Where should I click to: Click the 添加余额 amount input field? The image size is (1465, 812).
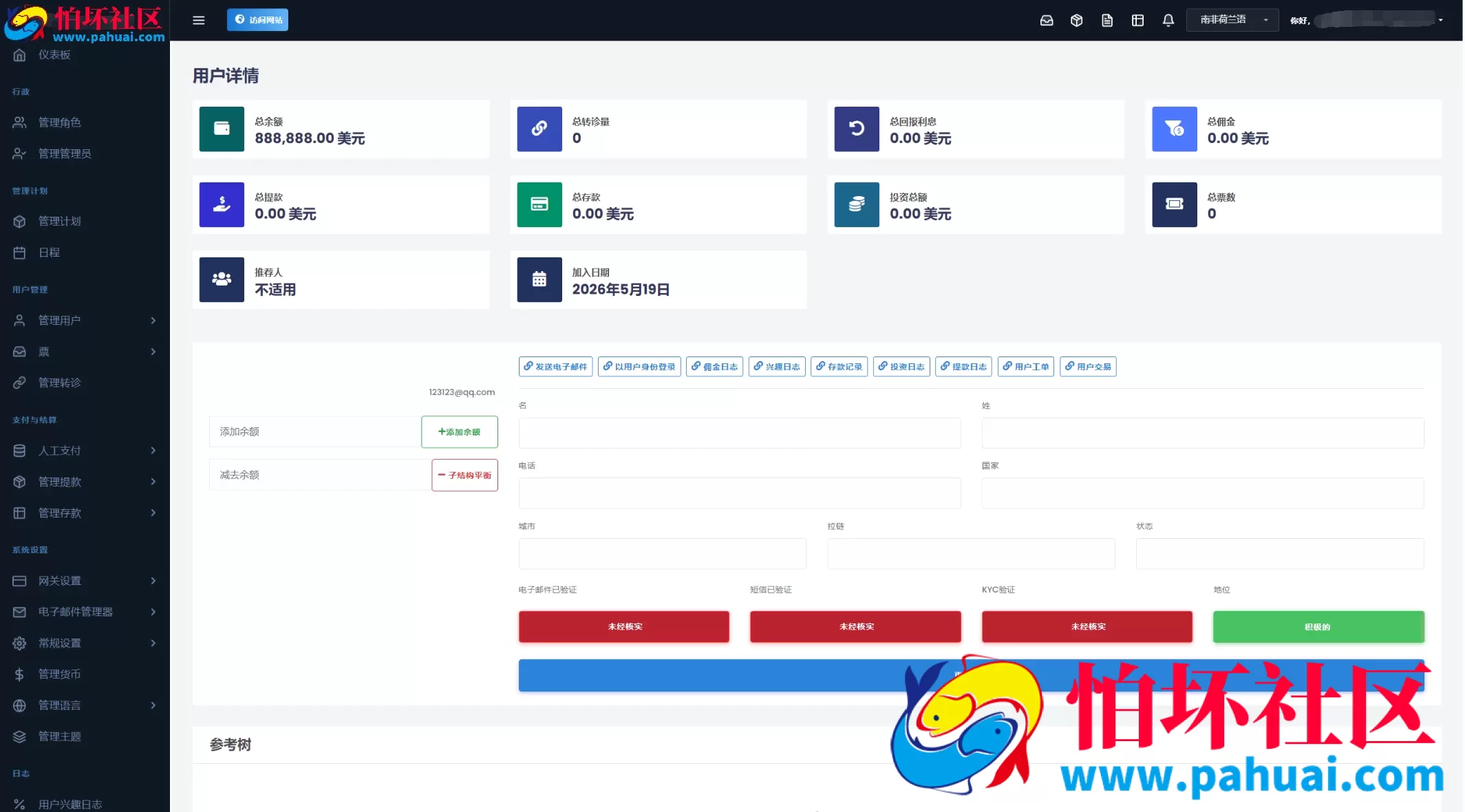pos(315,432)
